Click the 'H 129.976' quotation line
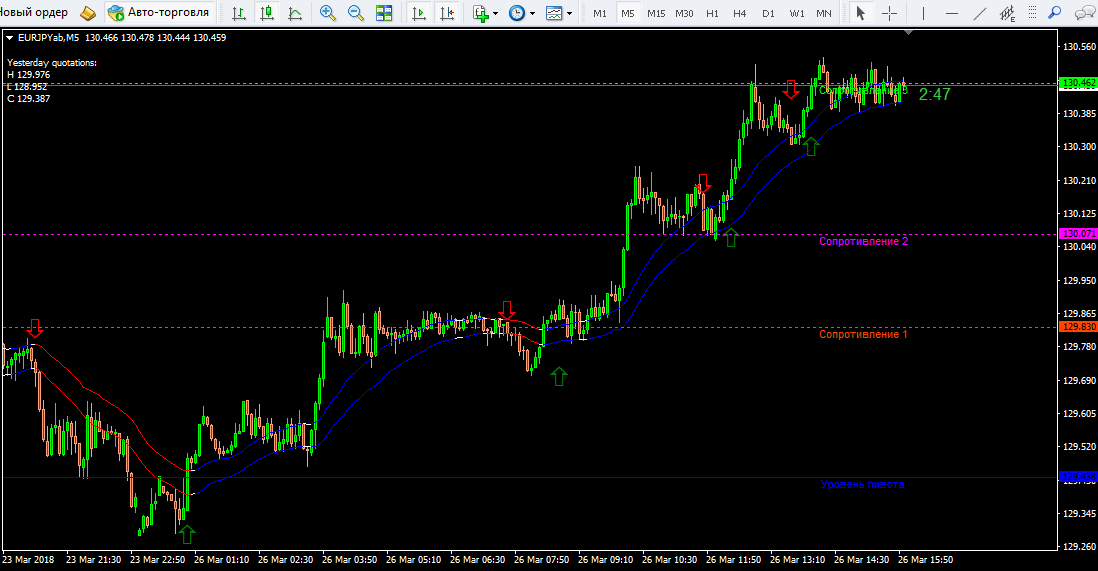 click(x=29, y=74)
